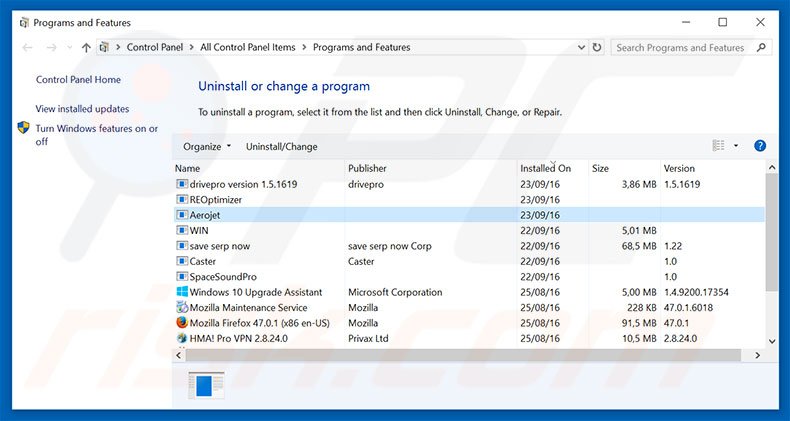Click the shield icon beside Turn Windows features
The width and height of the screenshot is (790, 421).
pos(24,127)
